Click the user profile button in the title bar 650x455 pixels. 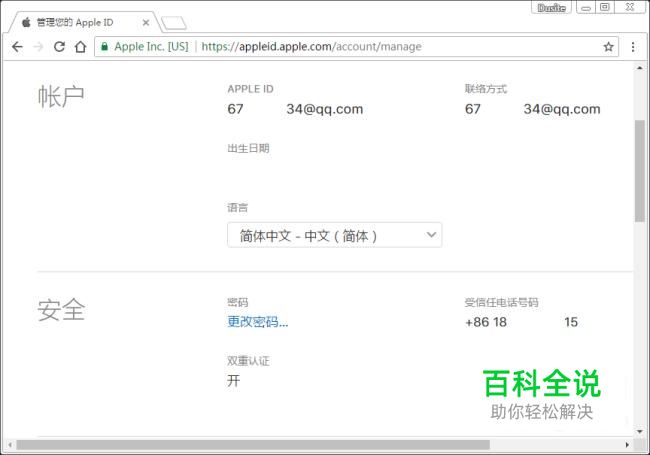[x=551, y=7]
